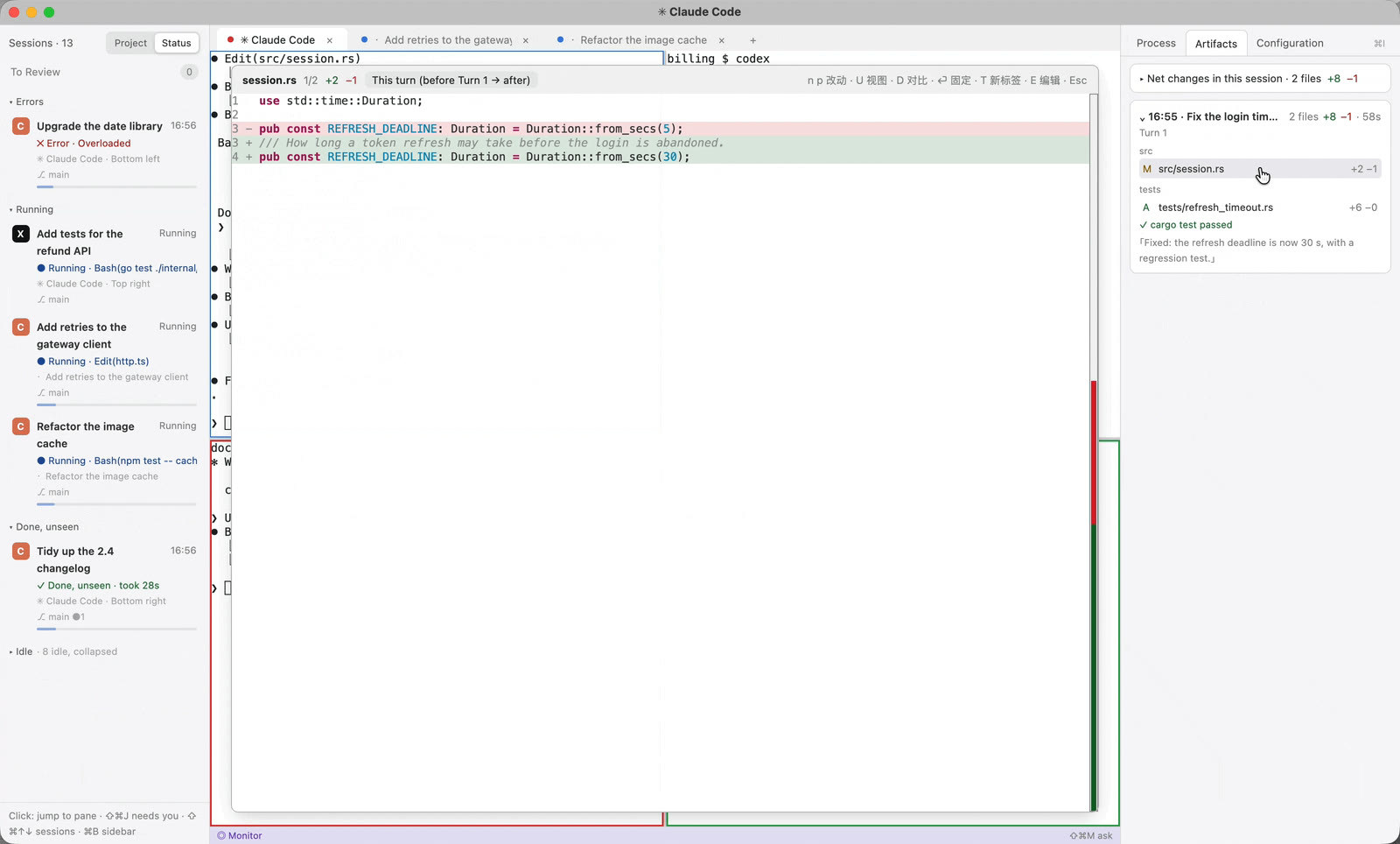The width and height of the screenshot is (1400, 844).
Task: Open the tests/refresh_timeout.rs diff
Action: (x=1260, y=207)
